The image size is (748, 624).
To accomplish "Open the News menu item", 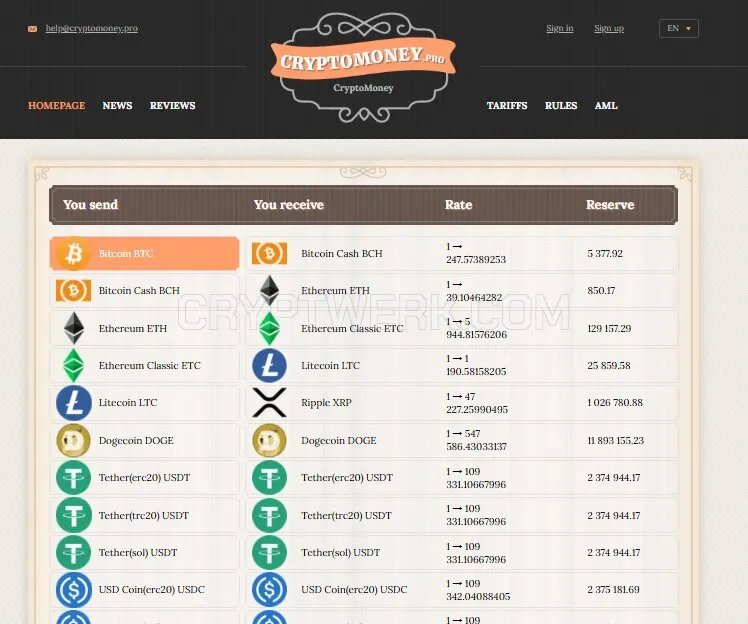I will [117, 105].
